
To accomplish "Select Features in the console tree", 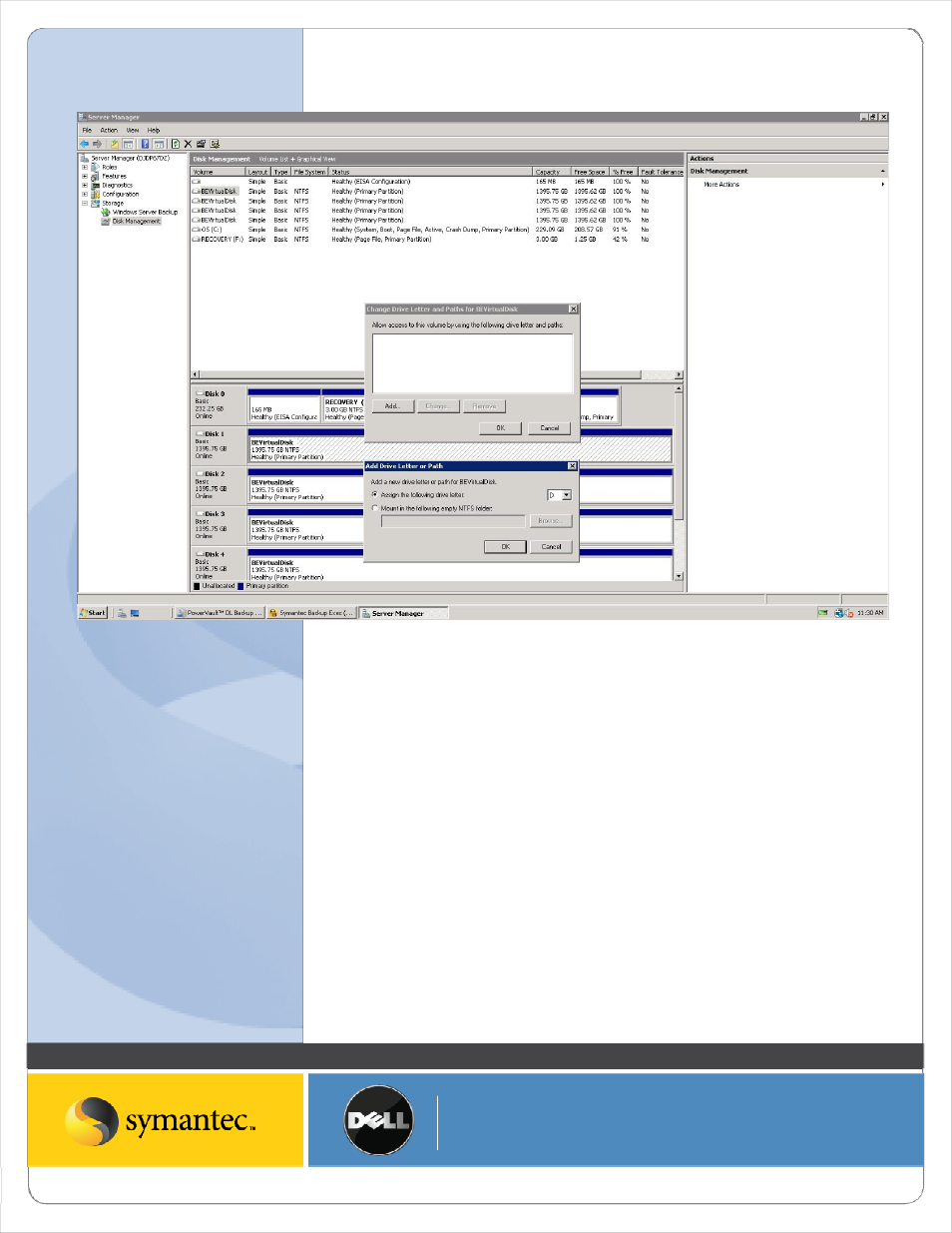I will click(114, 177).
